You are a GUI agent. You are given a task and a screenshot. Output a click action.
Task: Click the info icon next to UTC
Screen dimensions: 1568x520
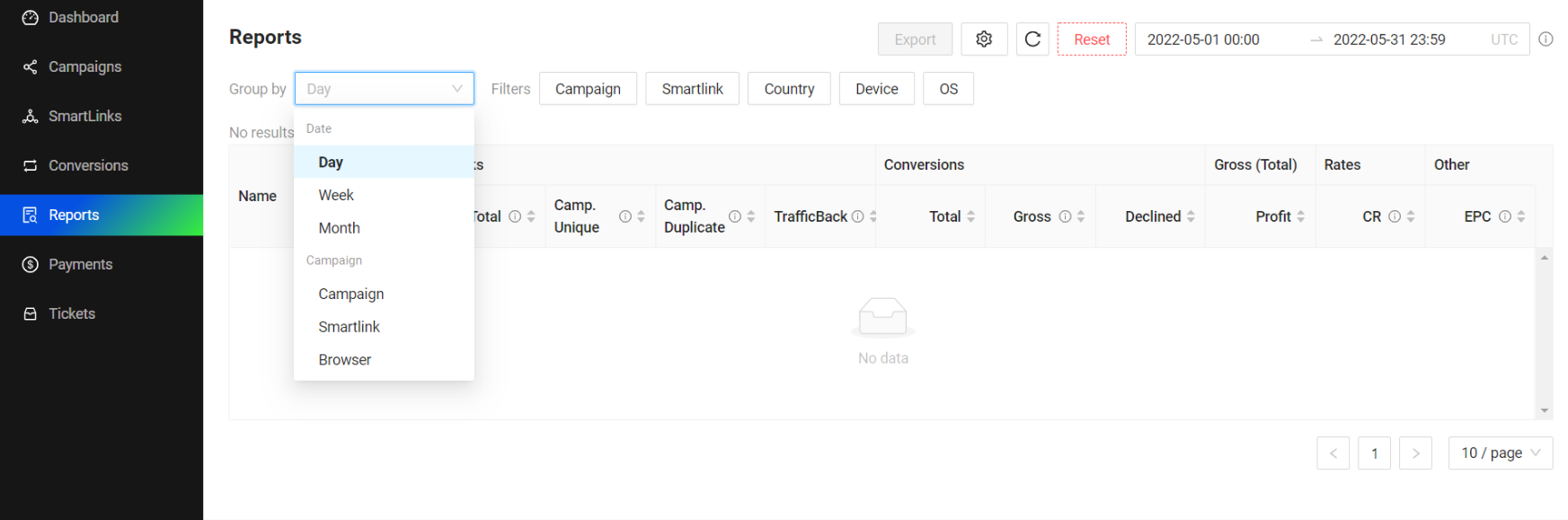1546,40
